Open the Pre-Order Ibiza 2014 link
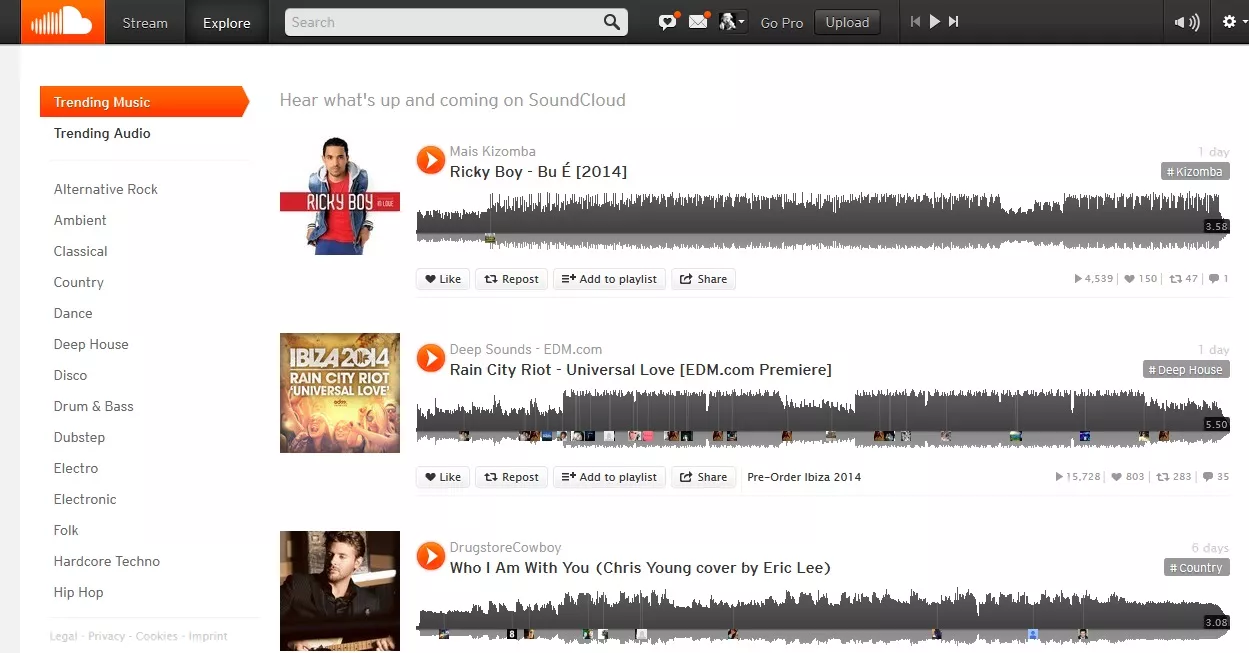 pyautogui.click(x=804, y=477)
